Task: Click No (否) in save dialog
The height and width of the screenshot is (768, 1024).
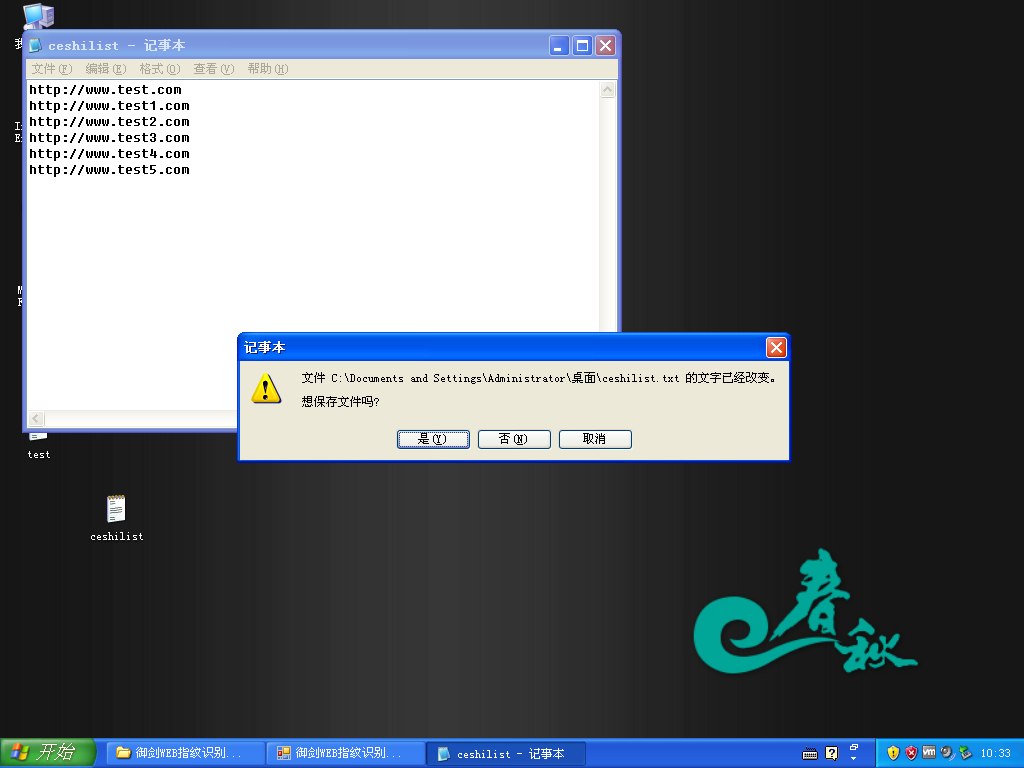Action: 514,439
